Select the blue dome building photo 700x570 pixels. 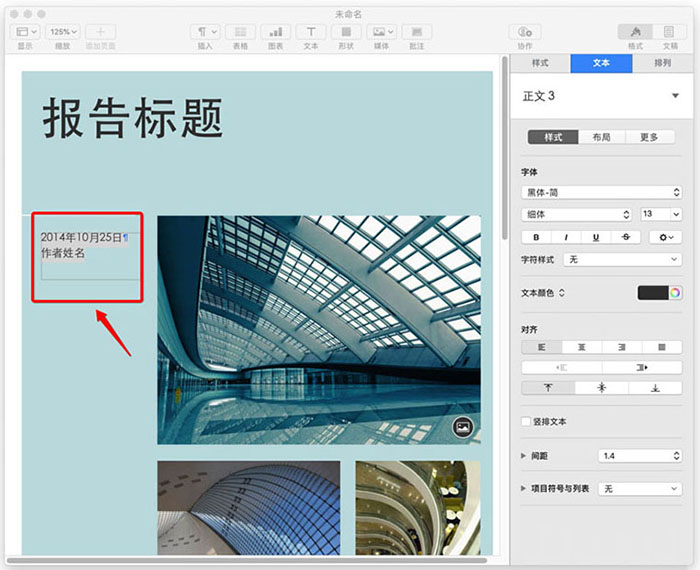249,508
